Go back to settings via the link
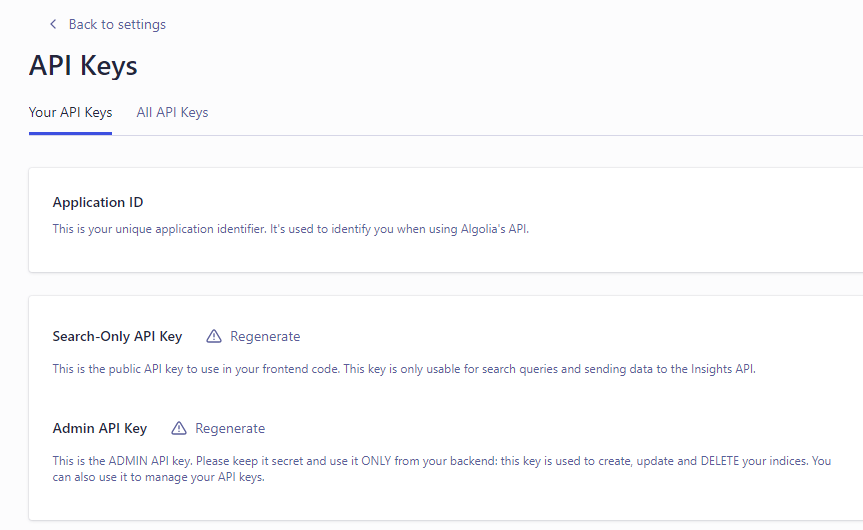 click(x=117, y=24)
